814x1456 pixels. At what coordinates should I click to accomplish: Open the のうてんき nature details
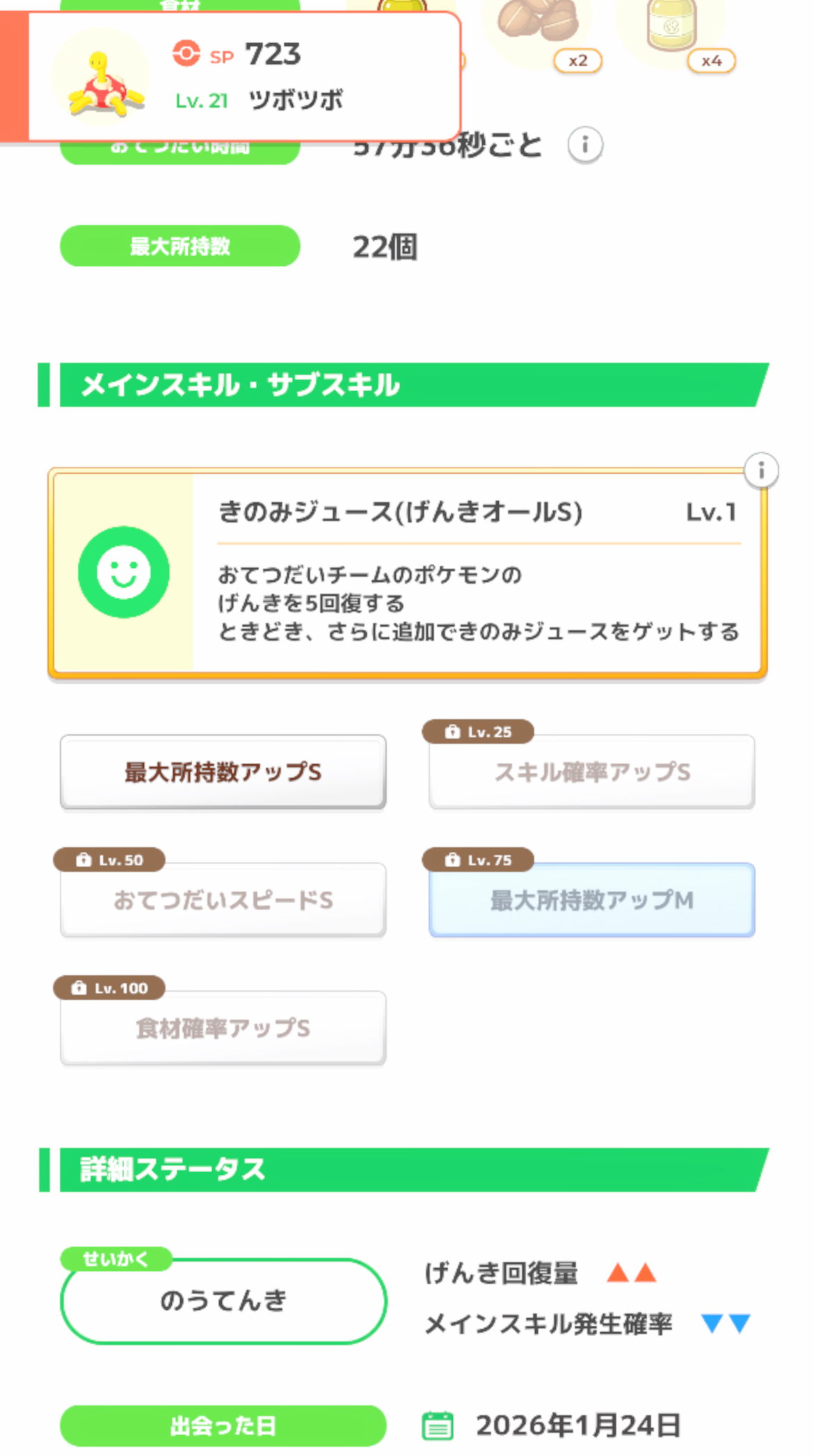[x=223, y=1301]
